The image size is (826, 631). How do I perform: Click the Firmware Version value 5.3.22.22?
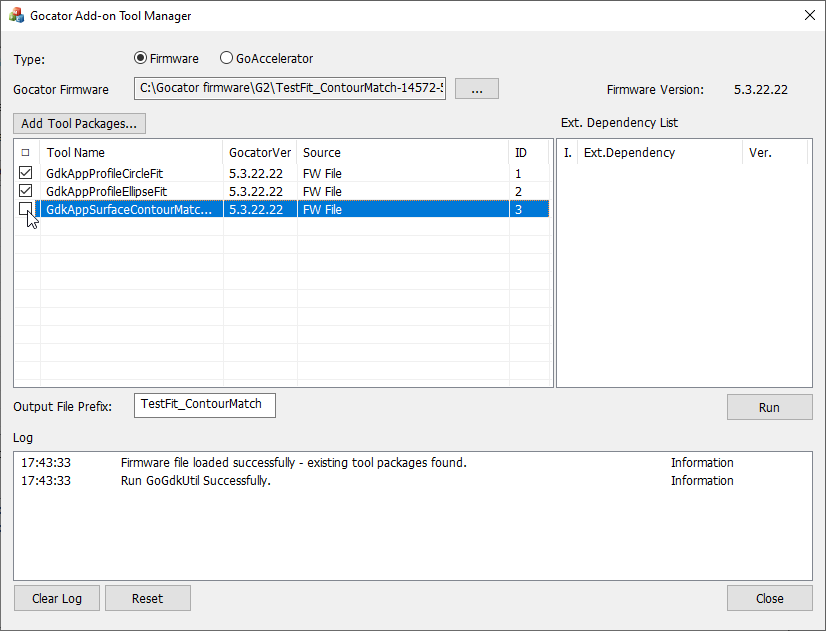[761, 90]
